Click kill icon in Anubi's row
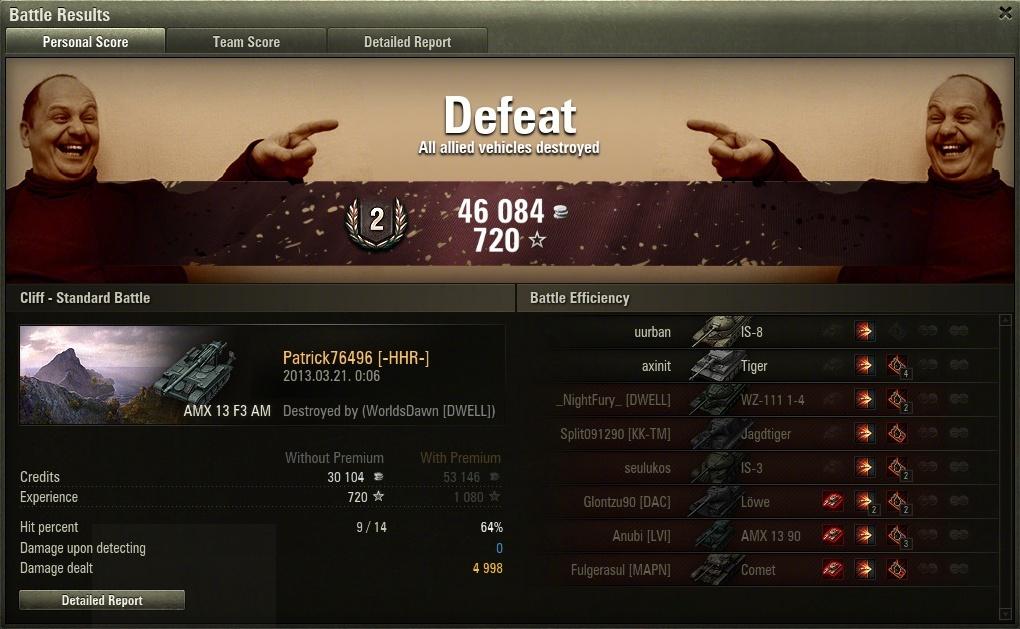This screenshot has height=629, width=1020. coord(833,535)
